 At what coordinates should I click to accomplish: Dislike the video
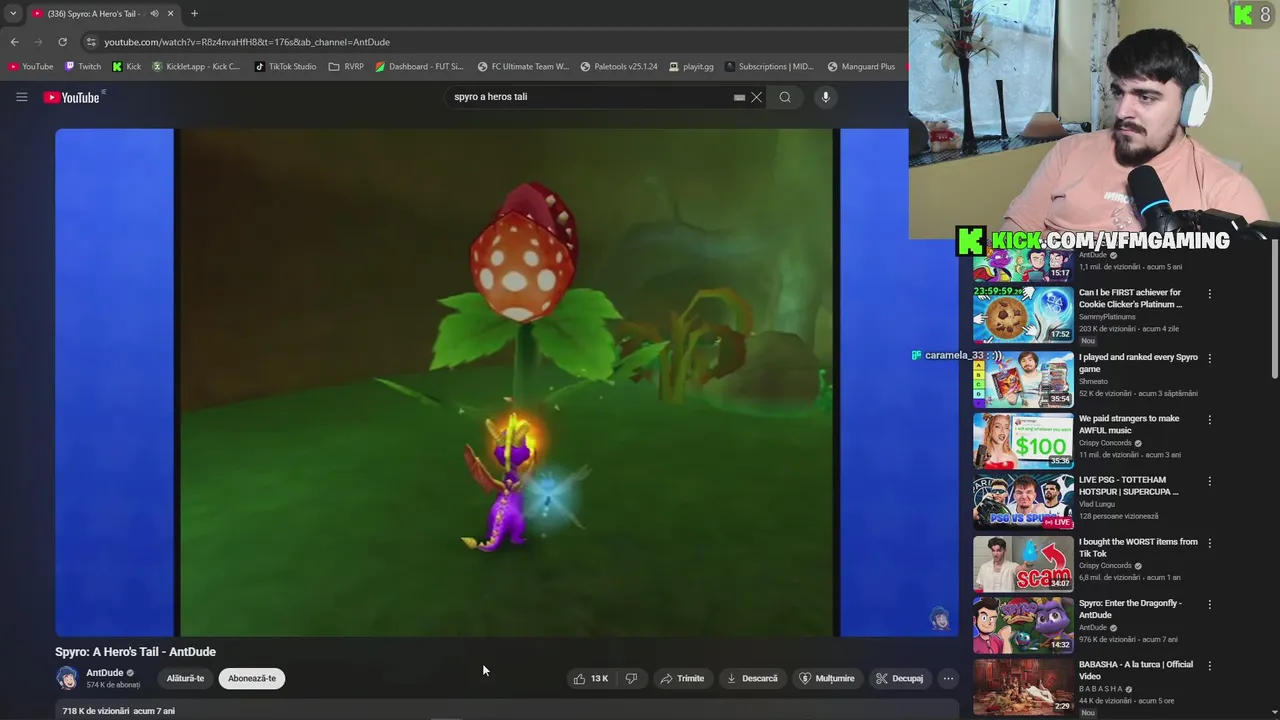631,678
